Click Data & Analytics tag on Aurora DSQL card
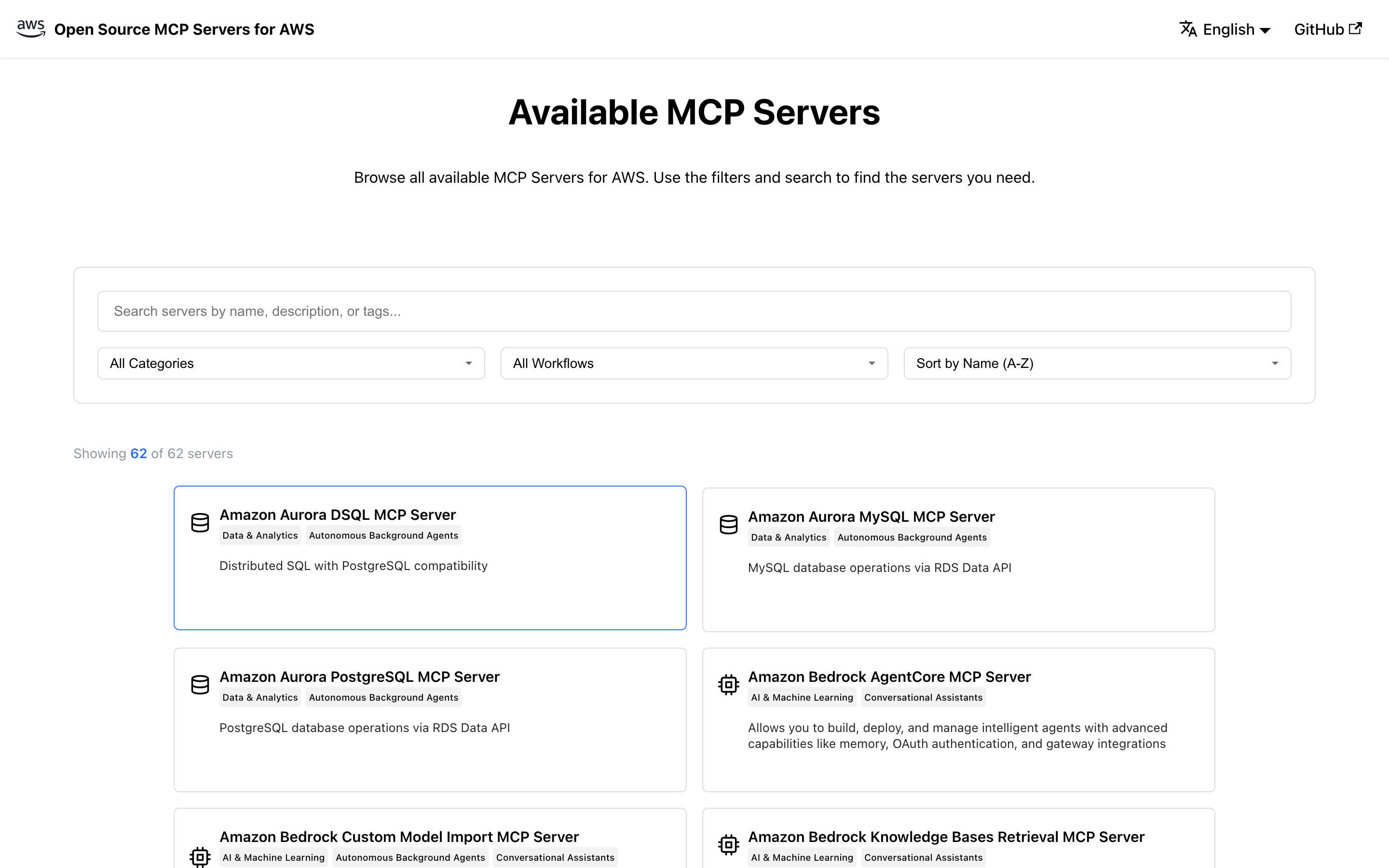 pos(260,536)
